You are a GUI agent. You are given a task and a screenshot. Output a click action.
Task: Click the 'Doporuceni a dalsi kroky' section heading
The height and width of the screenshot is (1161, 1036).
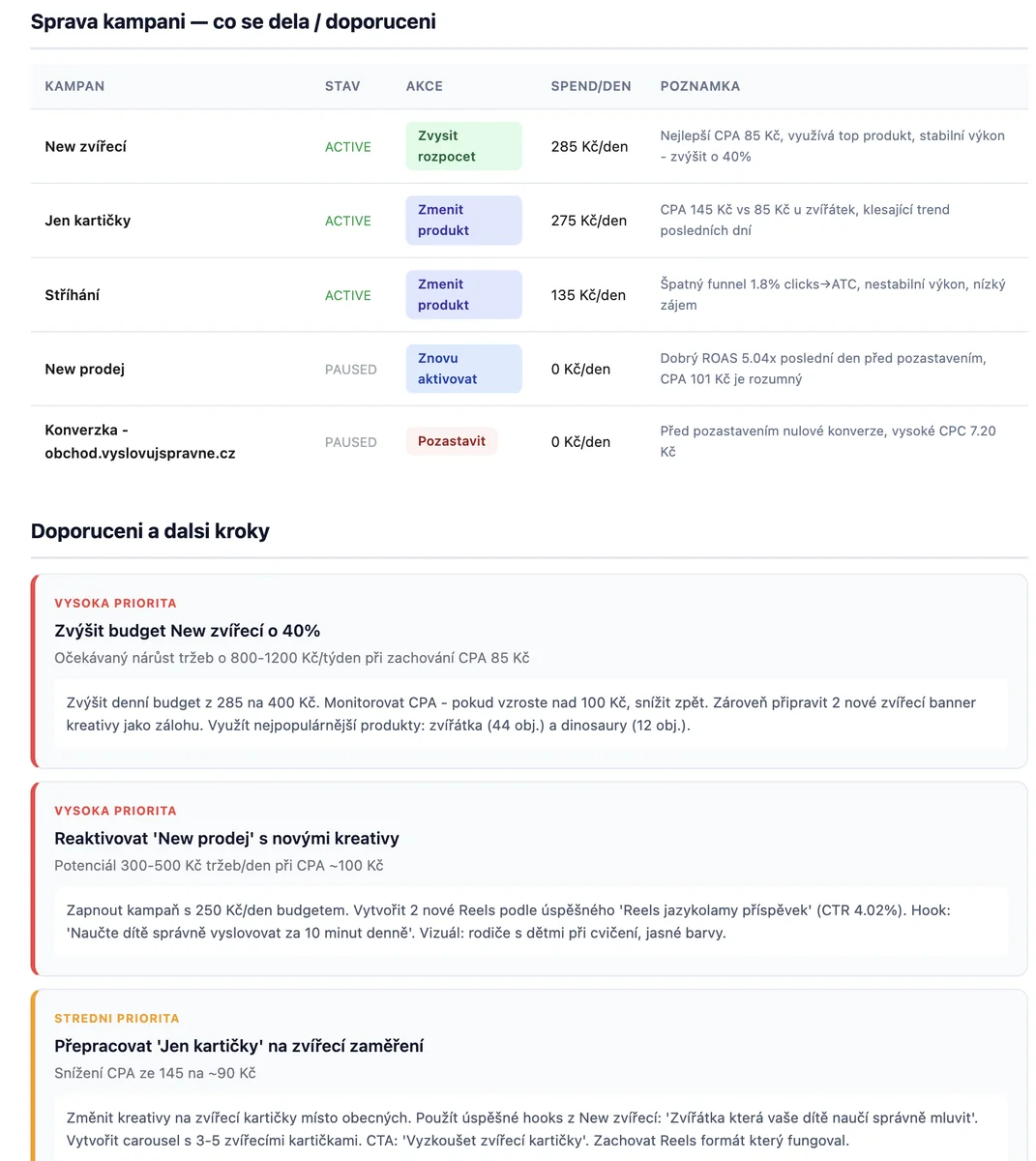150,530
